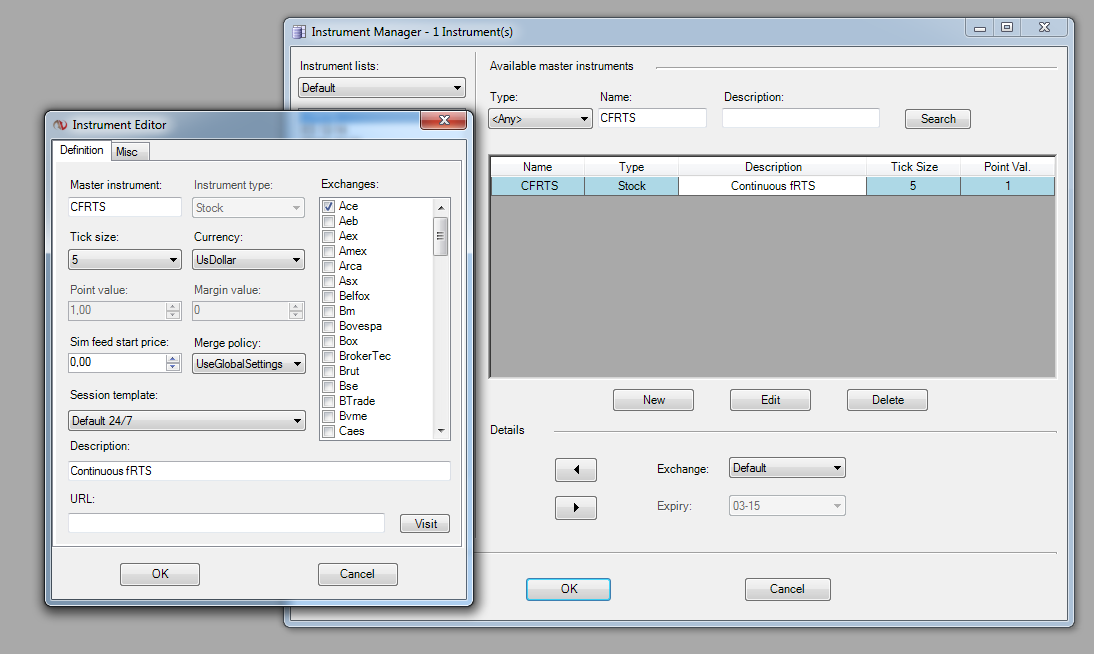Click OK in Instrument Manager
Screen dimensions: 1094x654
pyautogui.click(x=568, y=589)
